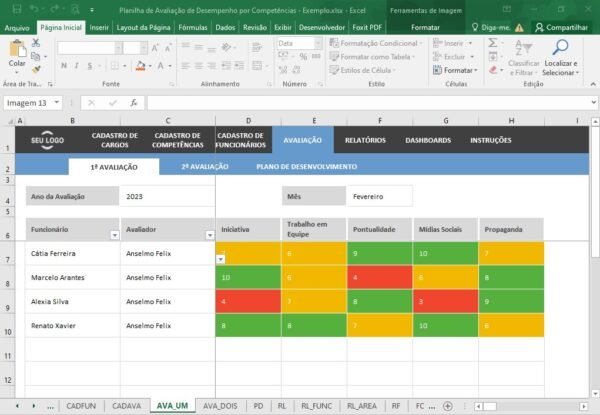Click the wrap text icon
This screenshot has width=600, height=415.
pyautogui.click(x=257, y=47)
